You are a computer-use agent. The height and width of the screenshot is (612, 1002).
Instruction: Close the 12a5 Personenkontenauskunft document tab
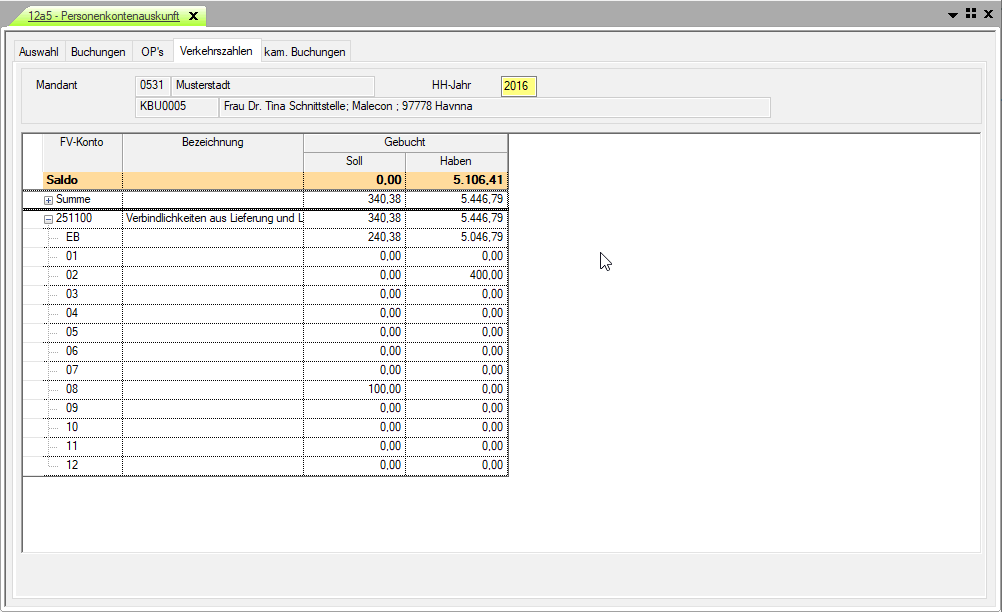click(194, 16)
